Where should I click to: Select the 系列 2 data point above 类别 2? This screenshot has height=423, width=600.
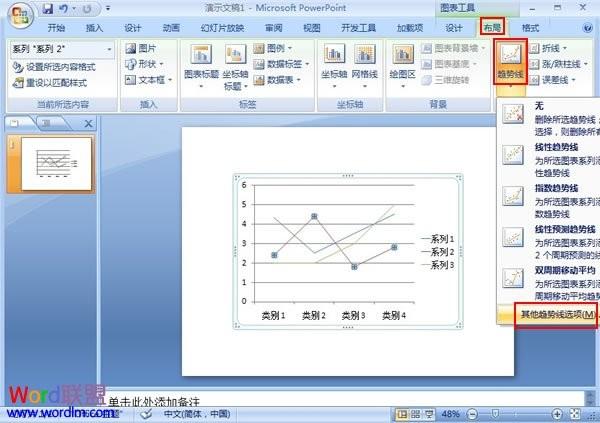[x=314, y=217]
